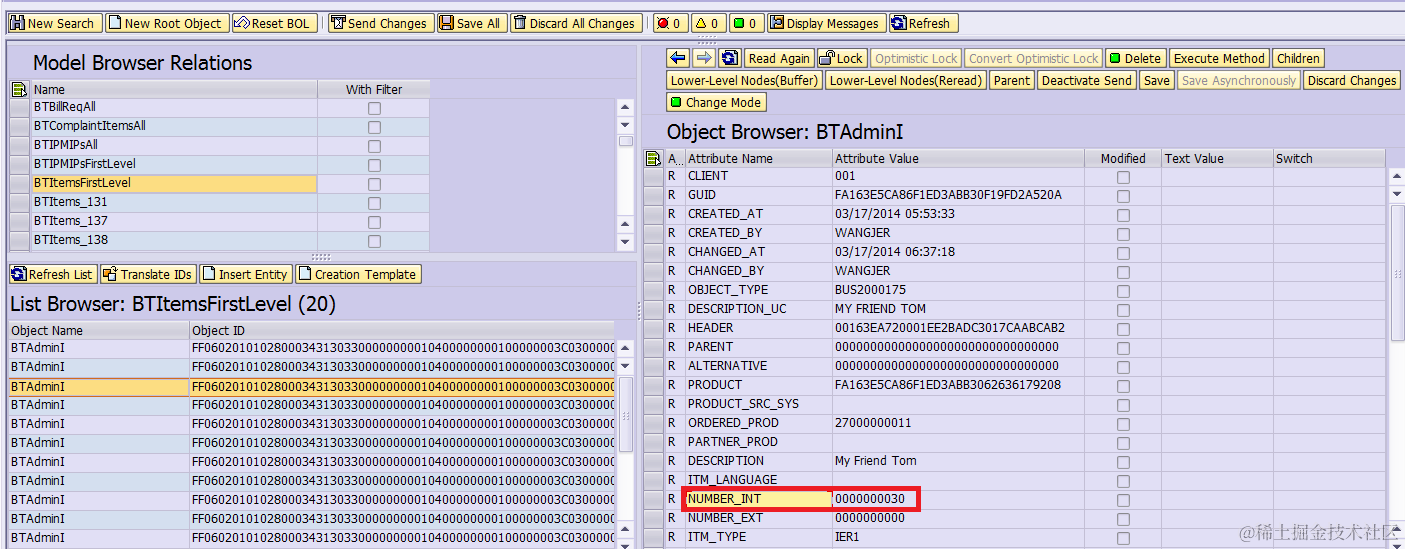Click the Object ID column header

click(x=402, y=330)
